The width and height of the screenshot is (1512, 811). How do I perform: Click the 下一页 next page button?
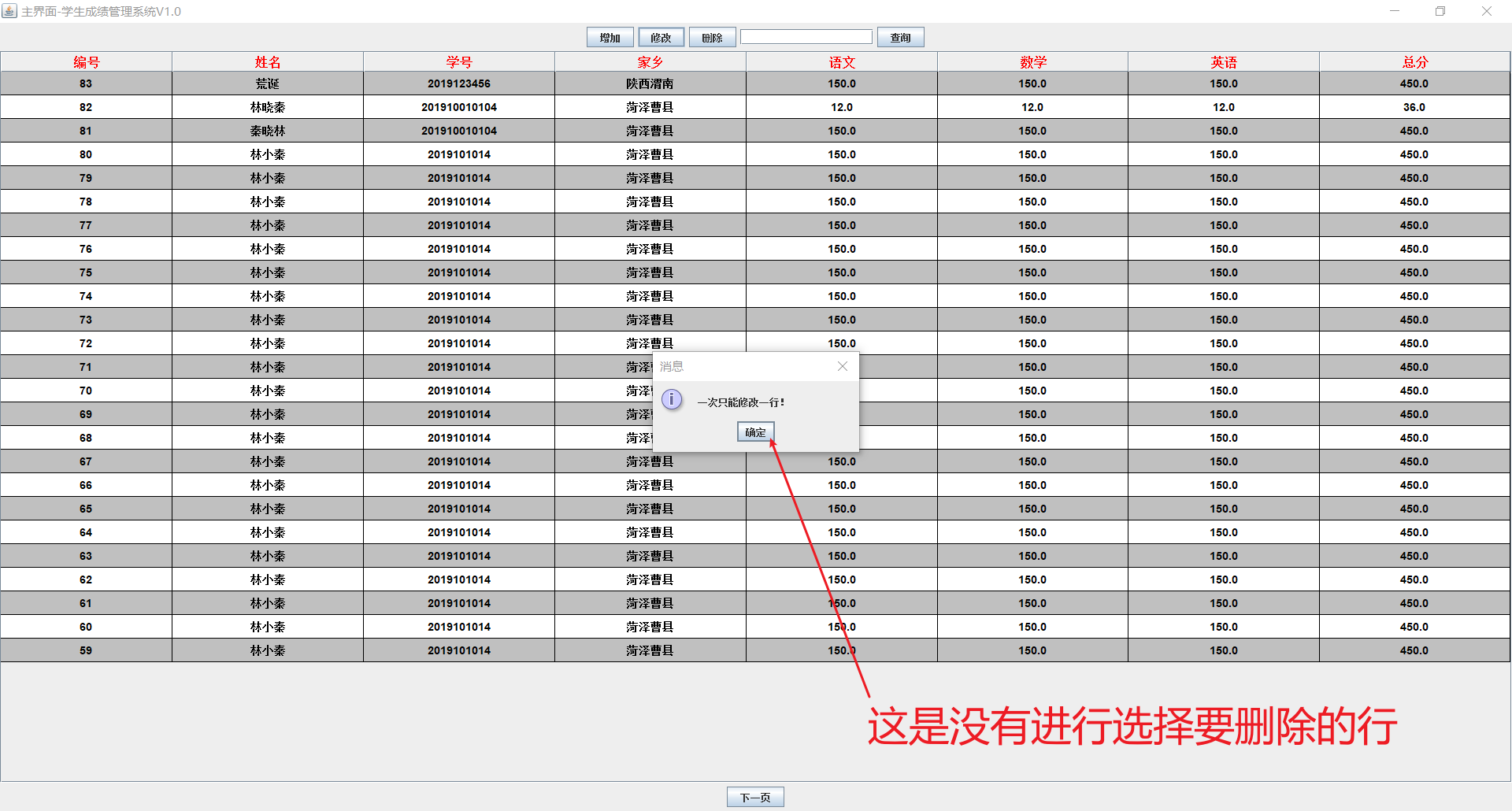click(755, 797)
